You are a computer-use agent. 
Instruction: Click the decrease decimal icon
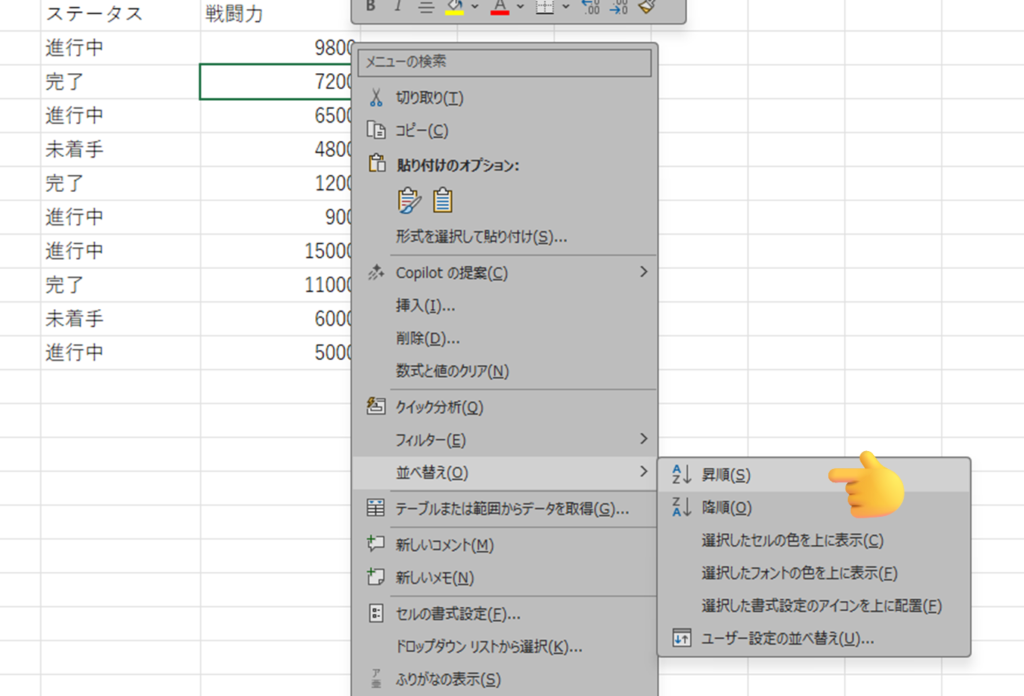pyautogui.click(x=618, y=6)
